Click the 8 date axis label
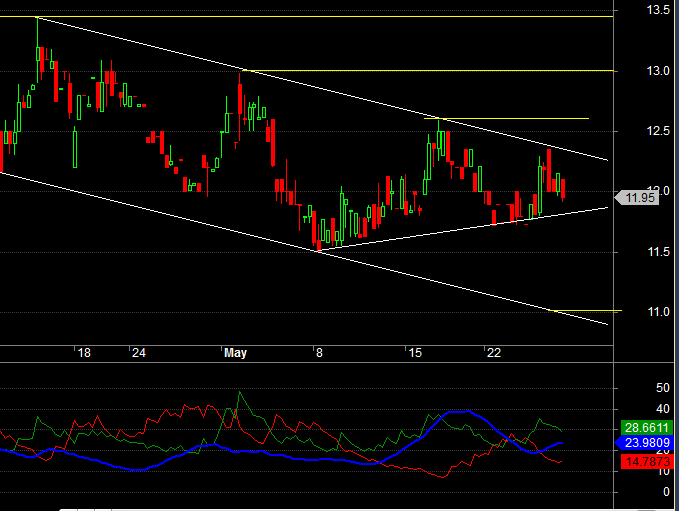 [319, 353]
